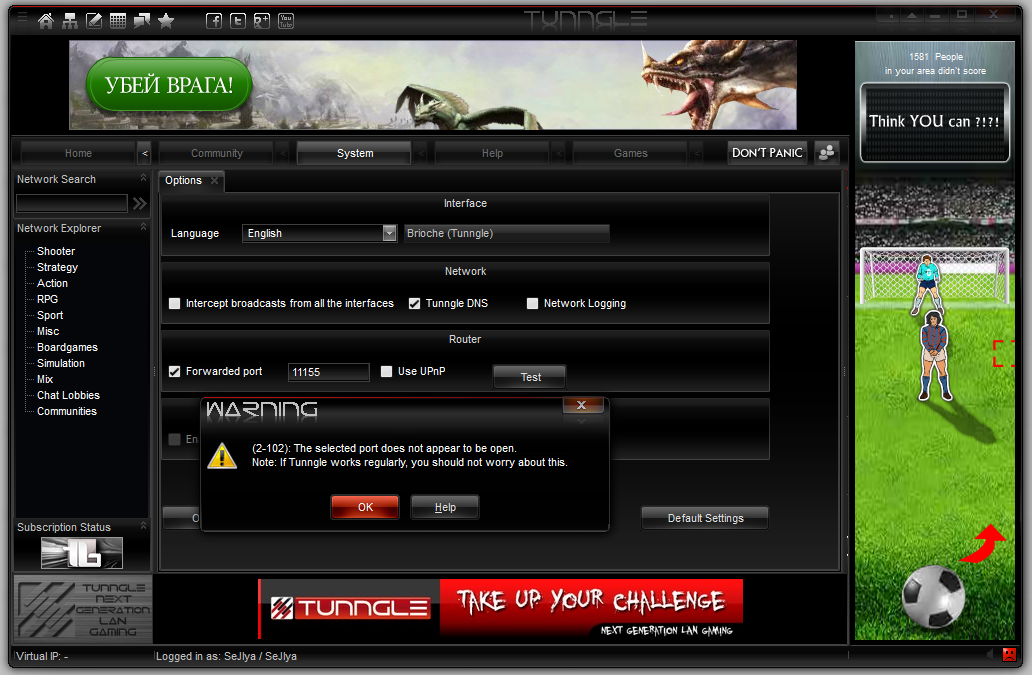
Task: Click the chat bubbles icon in the toolbar
Action: [142, 21]
